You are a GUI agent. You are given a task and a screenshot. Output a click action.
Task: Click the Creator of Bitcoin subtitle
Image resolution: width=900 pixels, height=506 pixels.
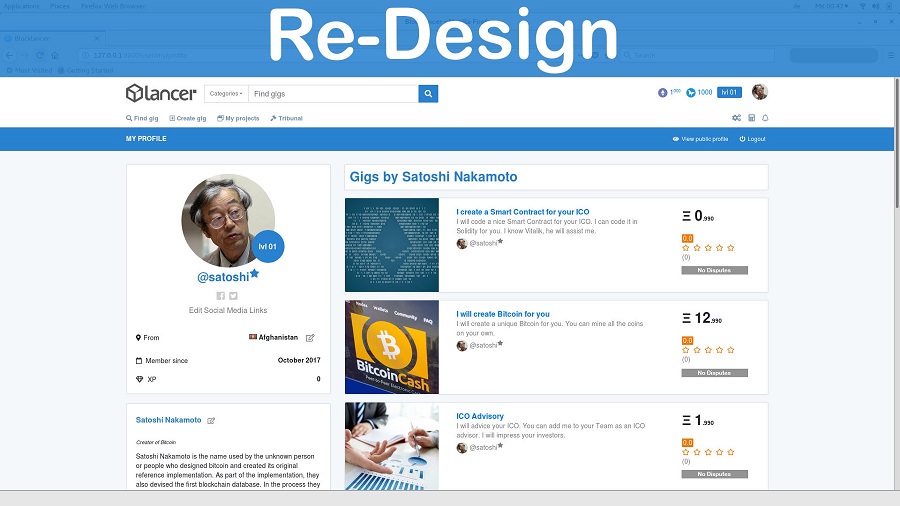click(156, 442)
